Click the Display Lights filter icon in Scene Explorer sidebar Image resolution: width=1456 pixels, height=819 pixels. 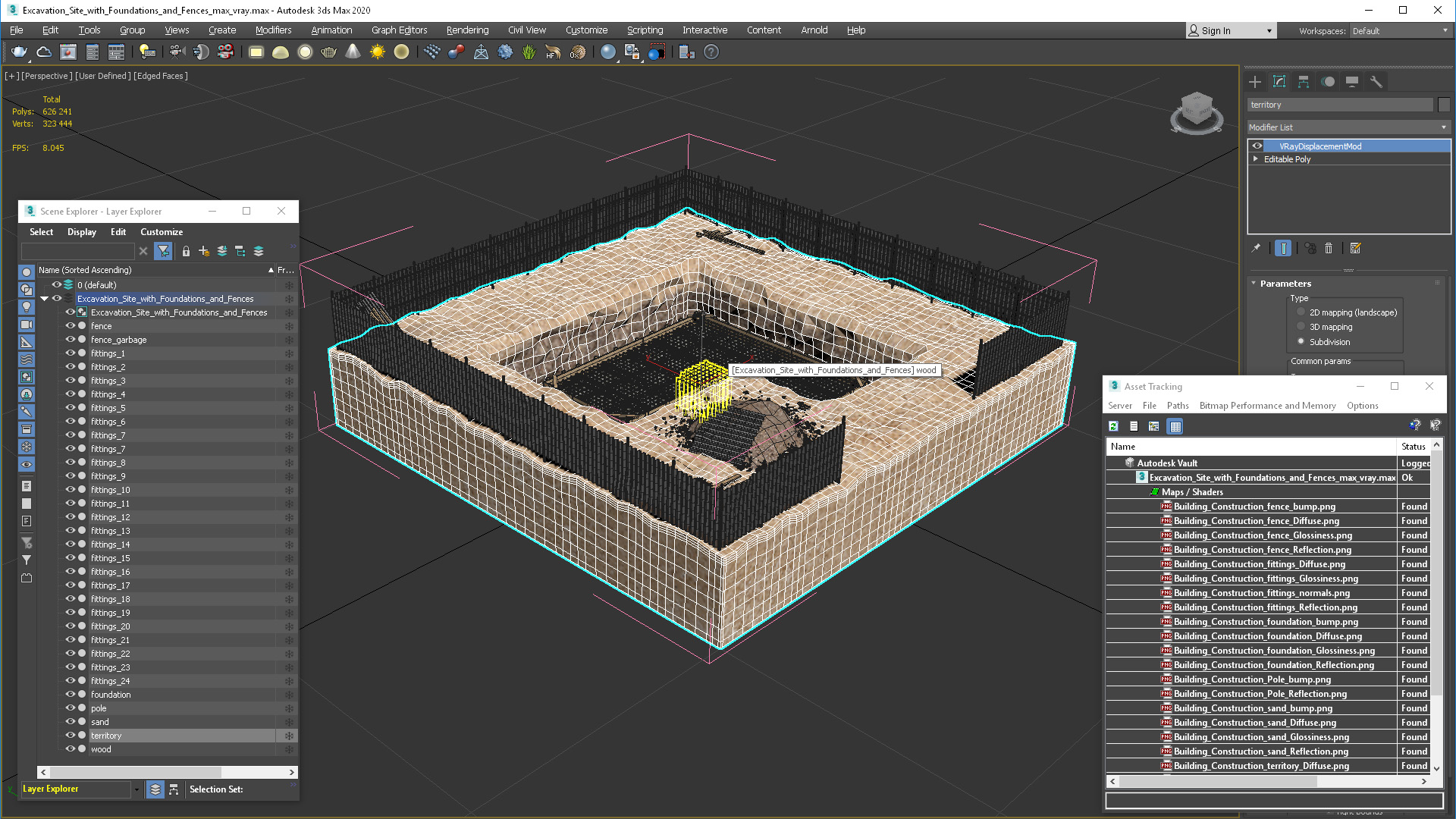coord(27,307)
